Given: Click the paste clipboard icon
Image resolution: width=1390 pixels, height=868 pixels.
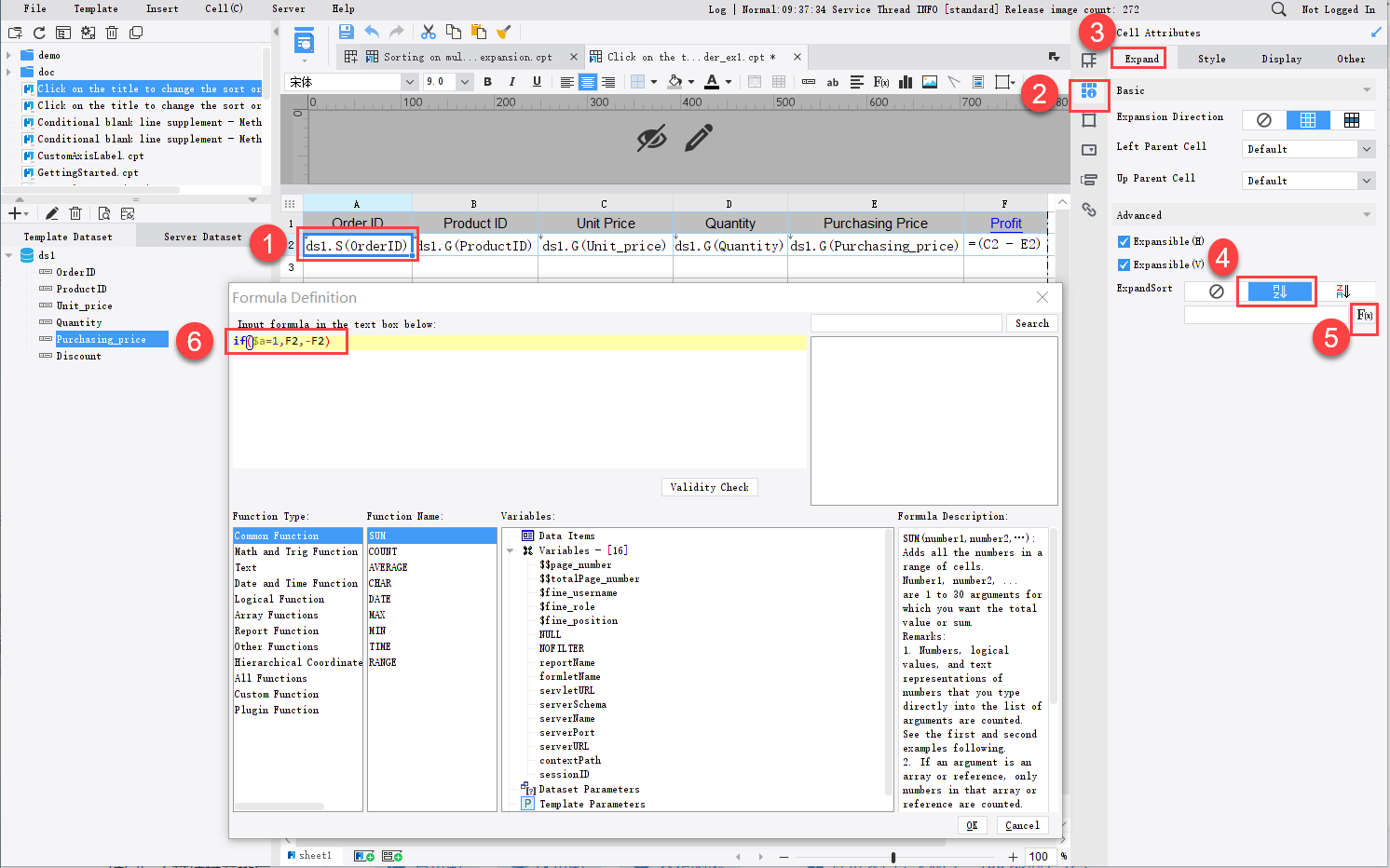Looking at the screenshot, I should tap(478, 32).
